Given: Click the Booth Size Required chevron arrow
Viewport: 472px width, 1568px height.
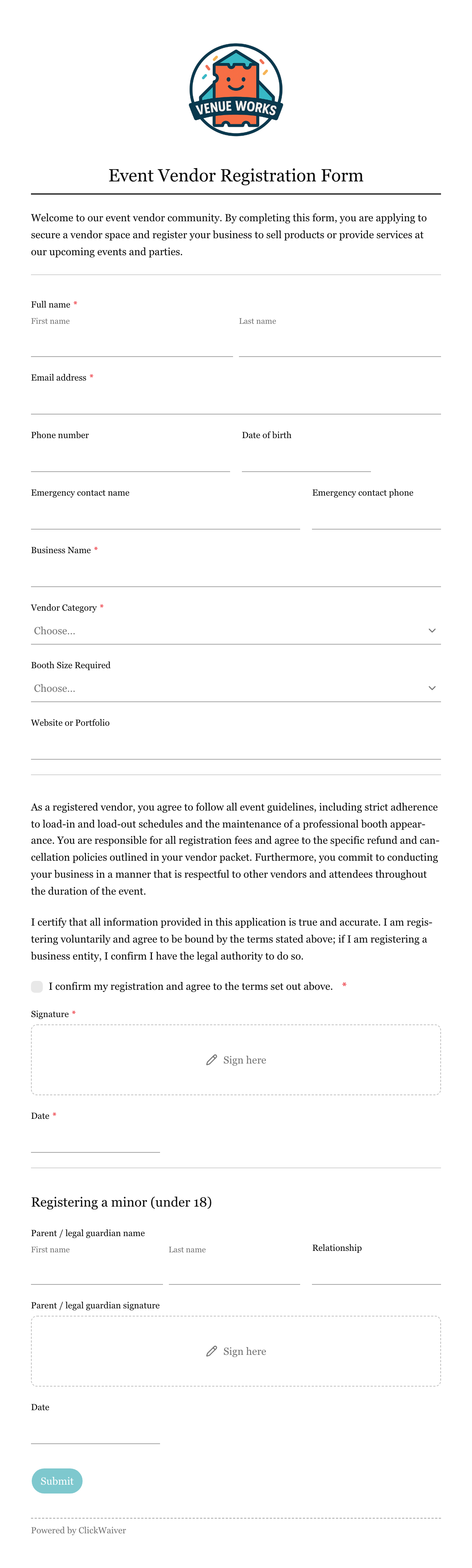Looking at the screenshot, I should pos(432,688).
